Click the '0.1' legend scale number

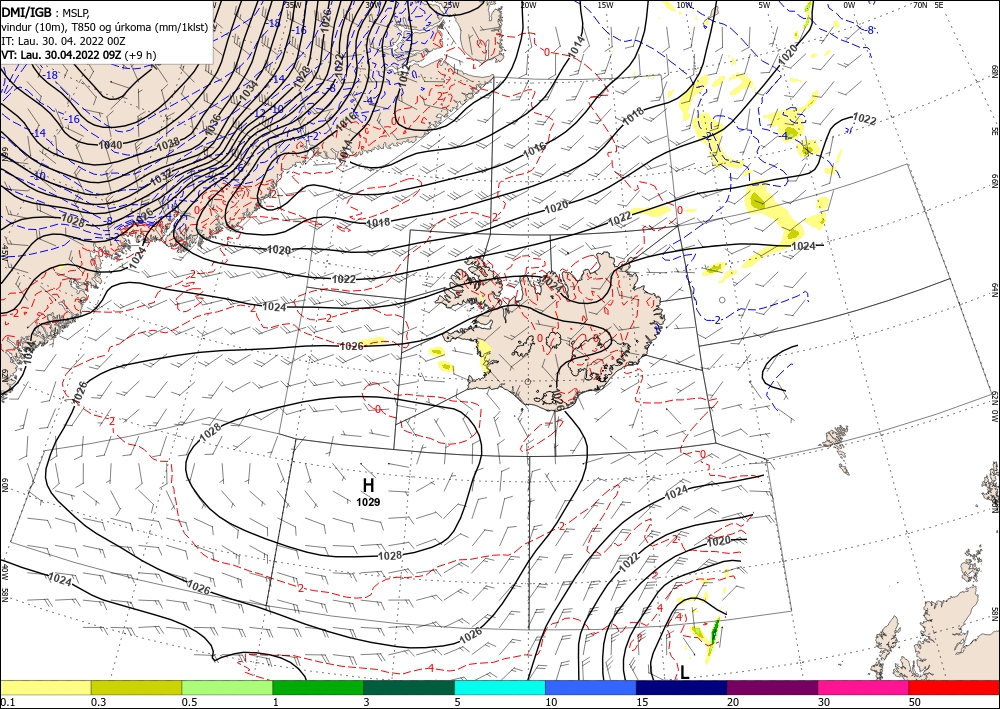[7, 702]
